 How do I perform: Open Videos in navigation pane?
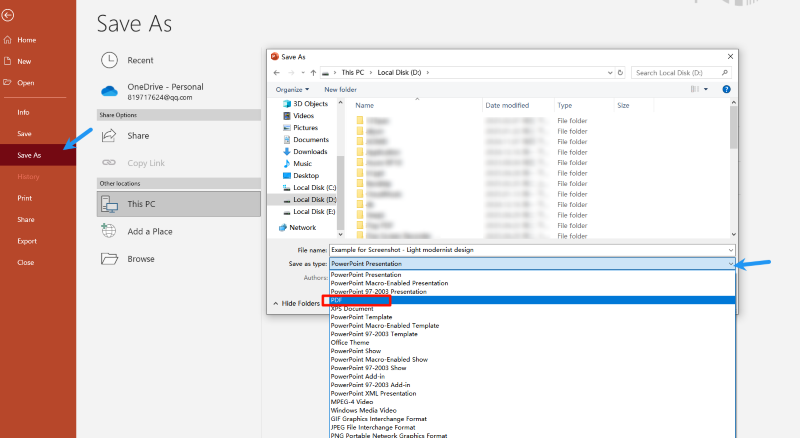[x=299, y=116]
